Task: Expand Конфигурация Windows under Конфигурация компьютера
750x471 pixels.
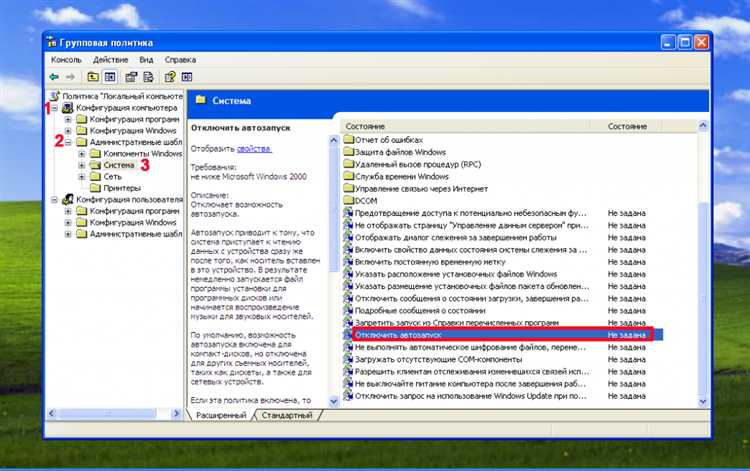Action: point(68,131)
